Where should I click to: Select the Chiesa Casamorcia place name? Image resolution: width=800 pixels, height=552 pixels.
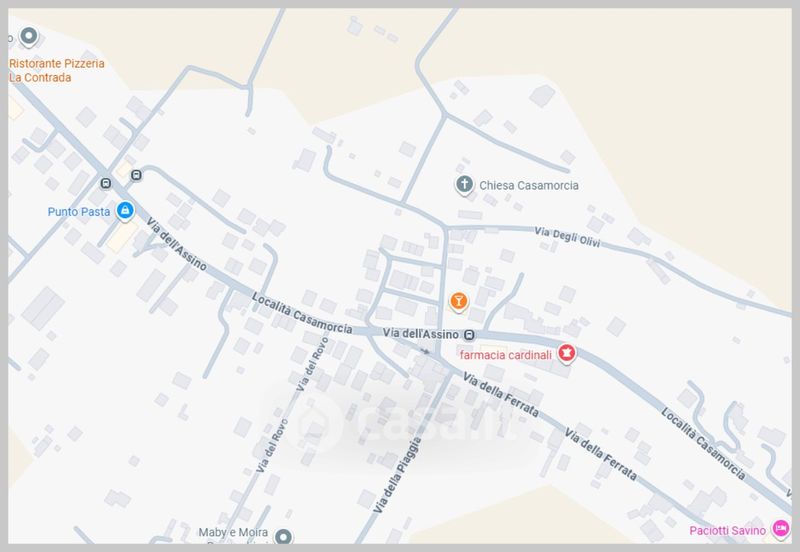click(x=529, y=185)
